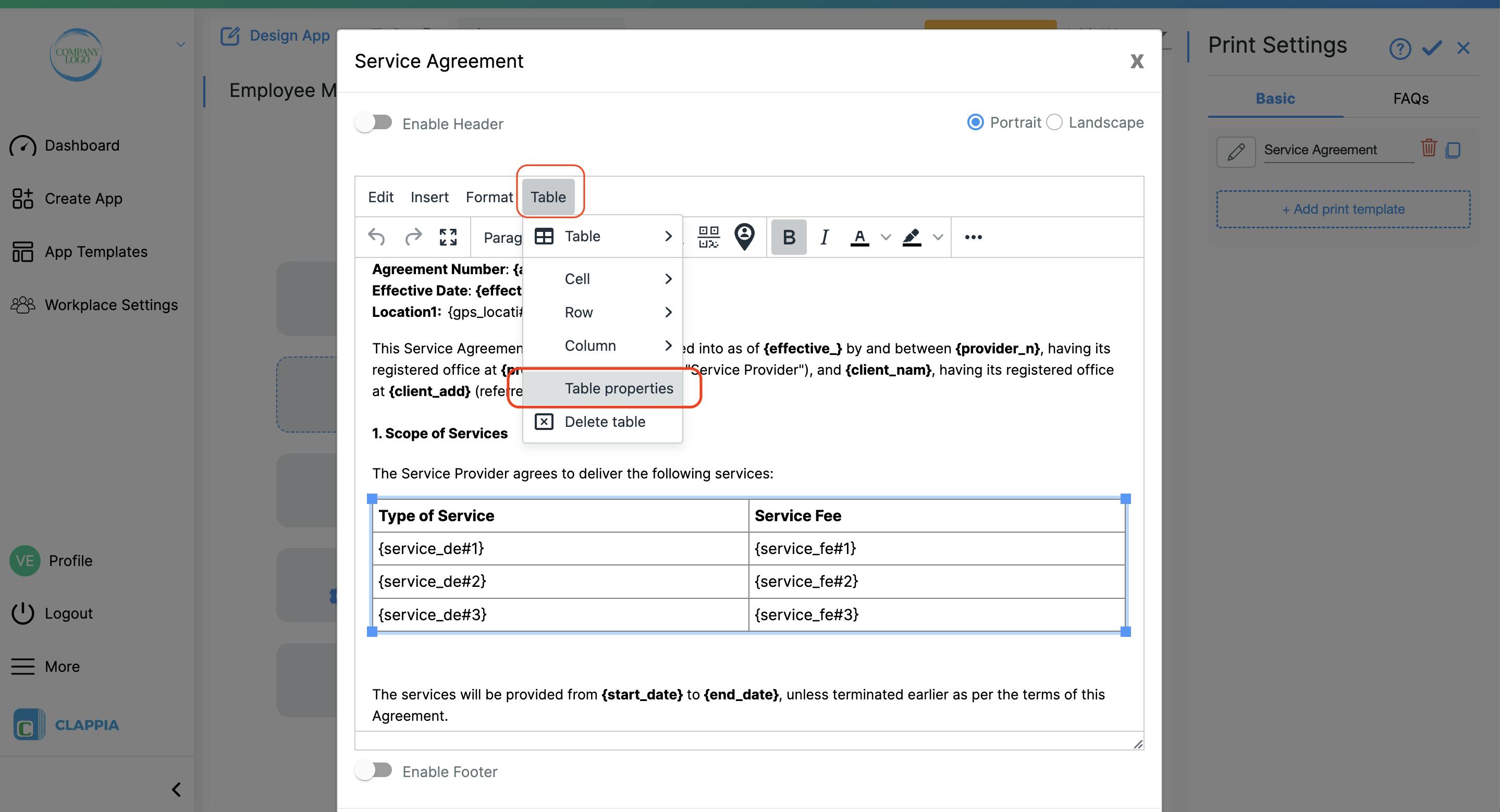1500x812 pixels.
Task: Select Delete table option
Action: pyautogui.click(x=605, y=422)
